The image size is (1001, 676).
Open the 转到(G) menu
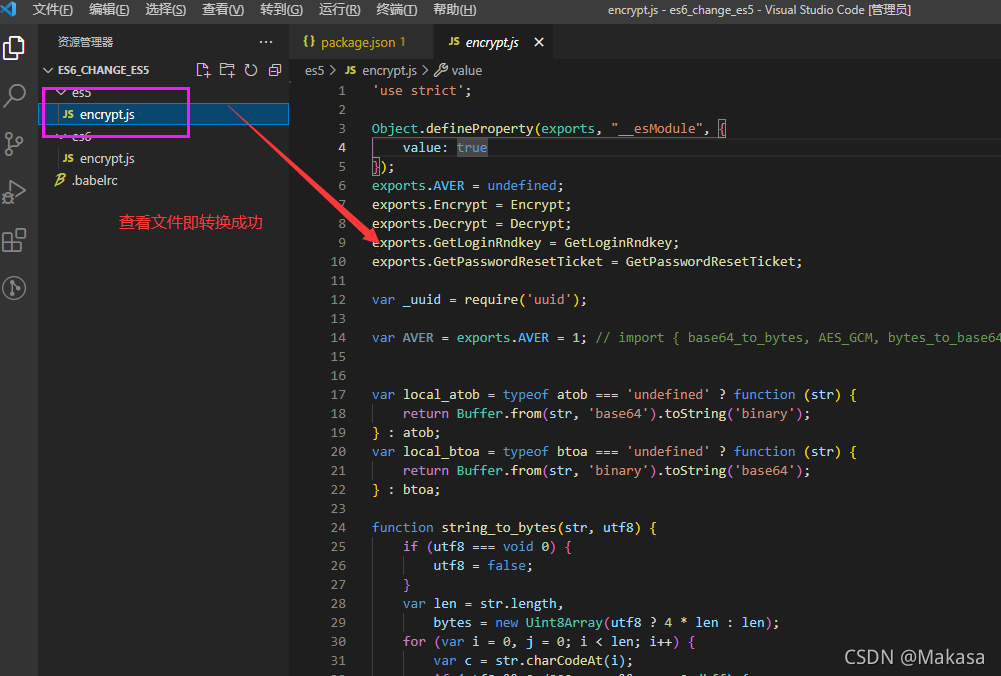pyautogui.click(x=281, y=10)
